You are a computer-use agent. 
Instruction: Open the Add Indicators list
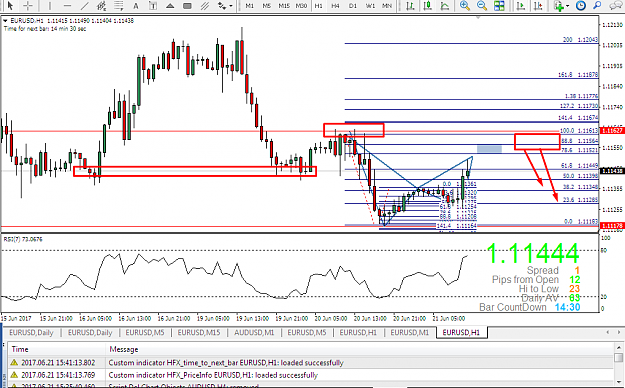tap(558, 6)
